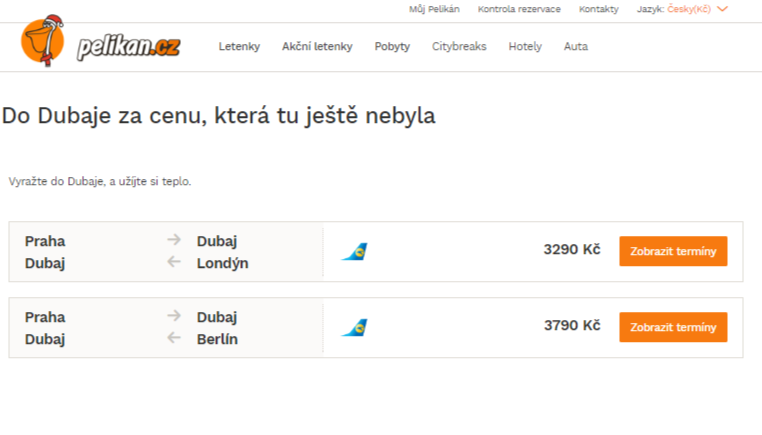Show dates for the 3790 Kč offer
762x435 pixels.
[673, 327]
